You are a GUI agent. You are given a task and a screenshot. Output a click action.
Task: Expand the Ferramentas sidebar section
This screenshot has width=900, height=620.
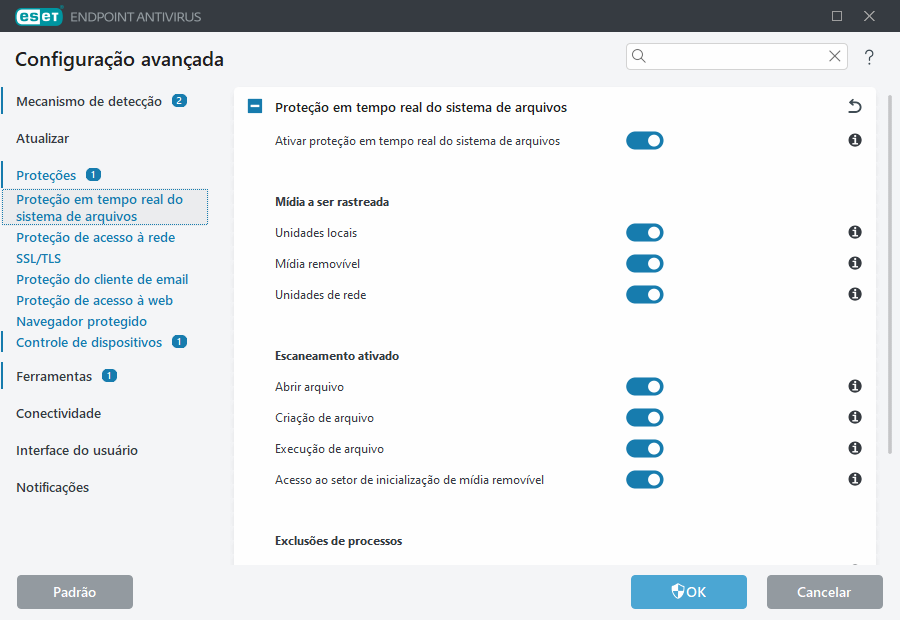click(x=56, y=376)
